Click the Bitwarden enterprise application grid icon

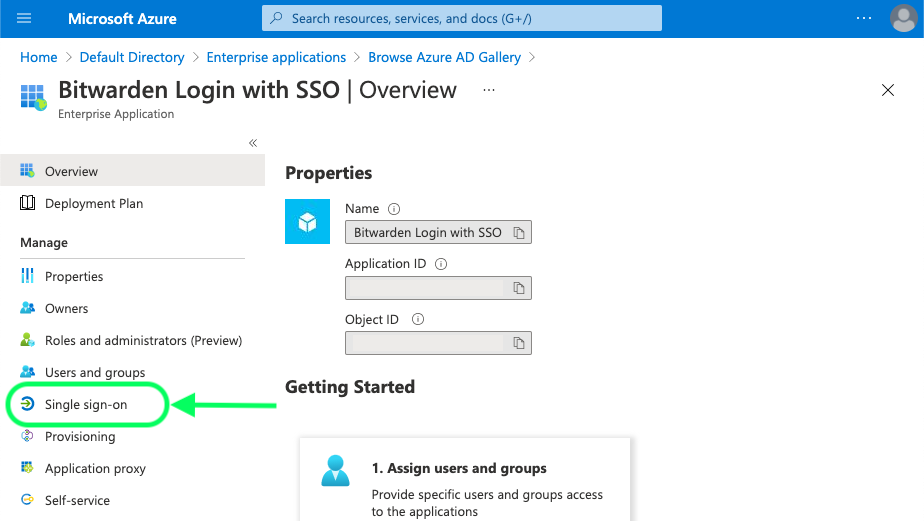pos(33,97)
